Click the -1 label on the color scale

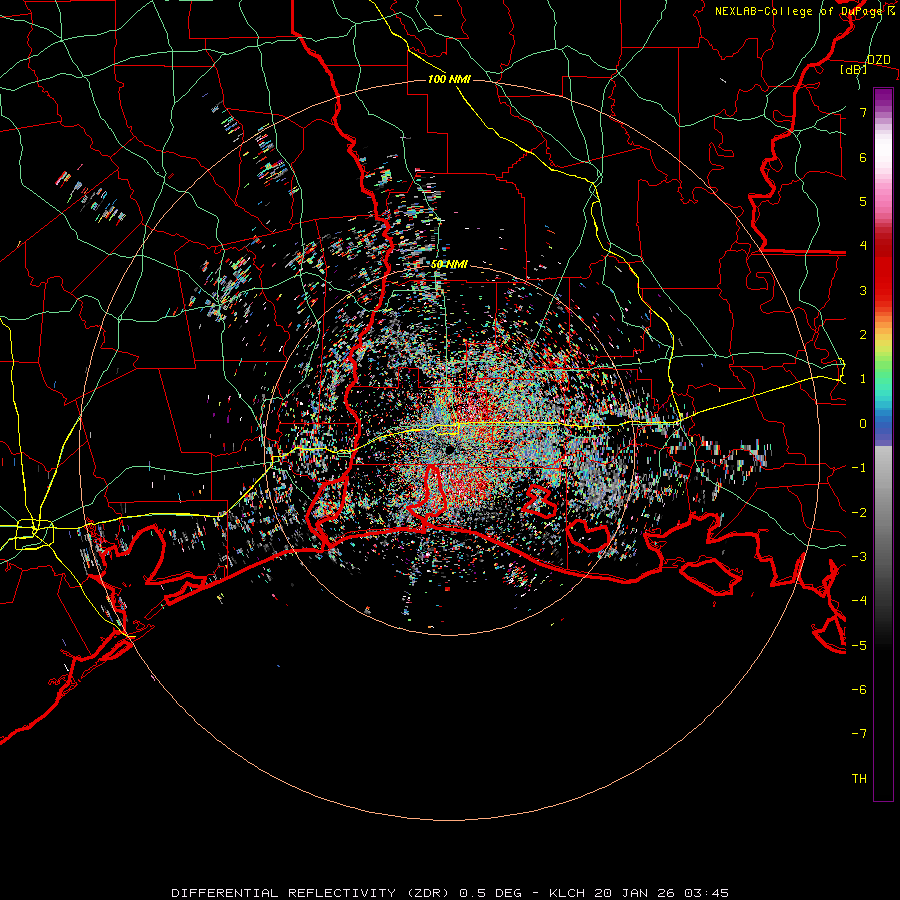coord(859,468)
